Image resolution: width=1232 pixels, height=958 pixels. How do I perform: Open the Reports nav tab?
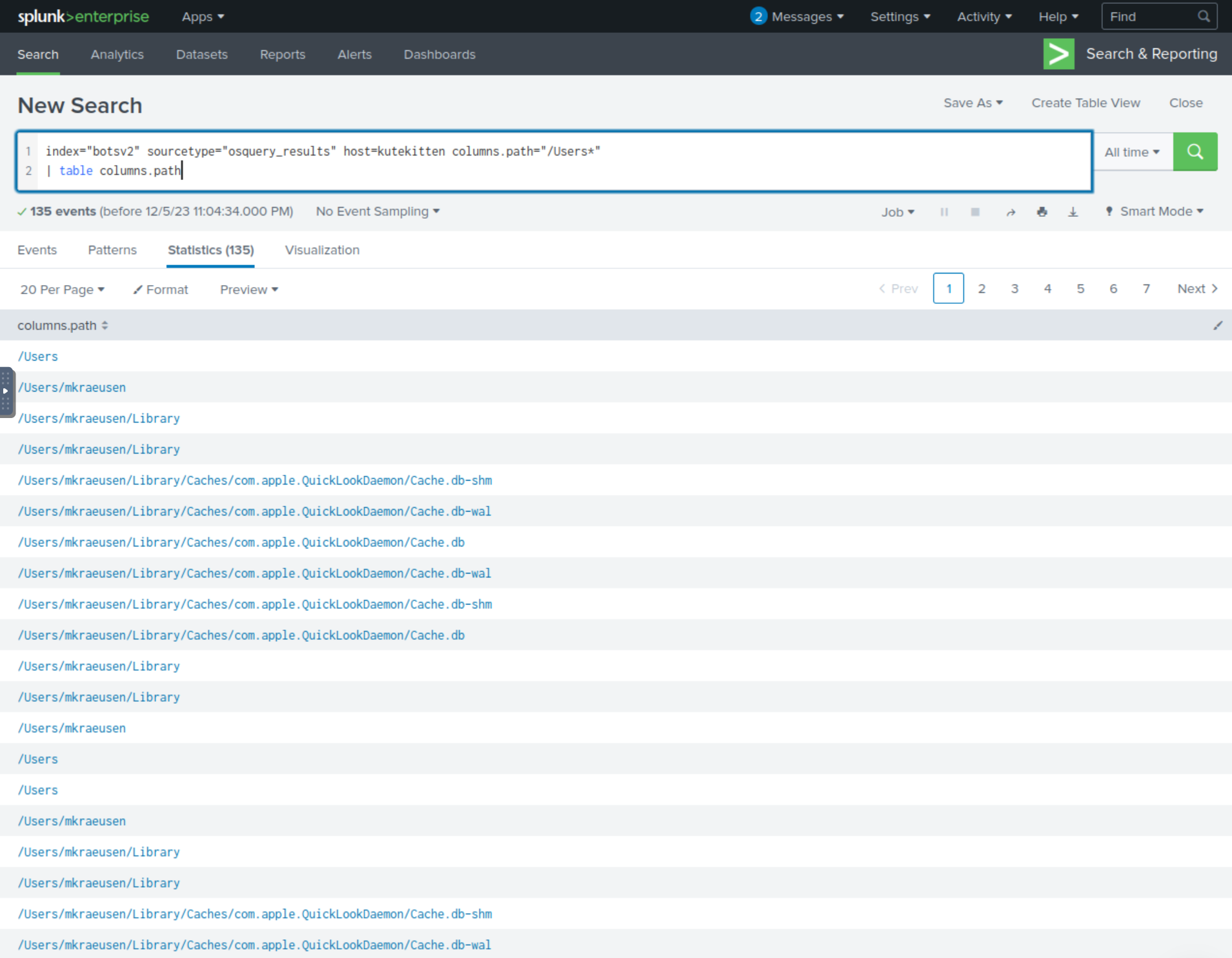click(283, 54)
